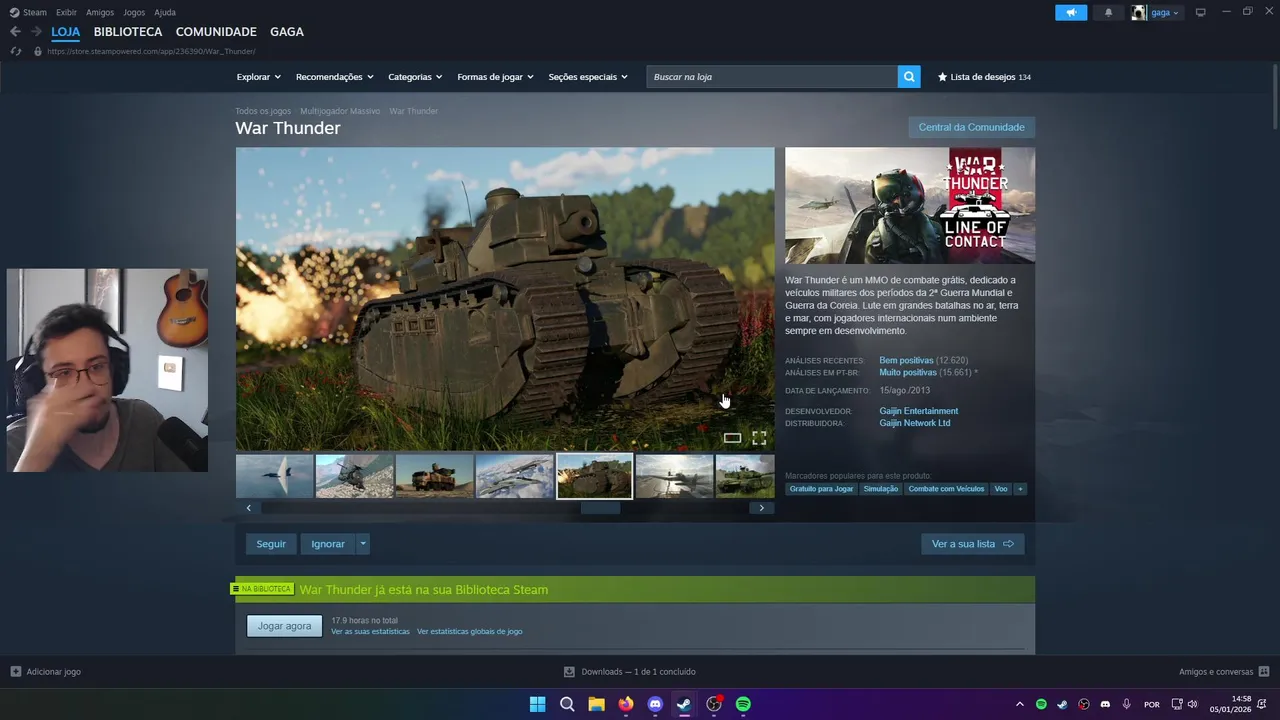Screen dimensions: 1280x720
Task: Open the Exibir menu
Action: (66, 12)
